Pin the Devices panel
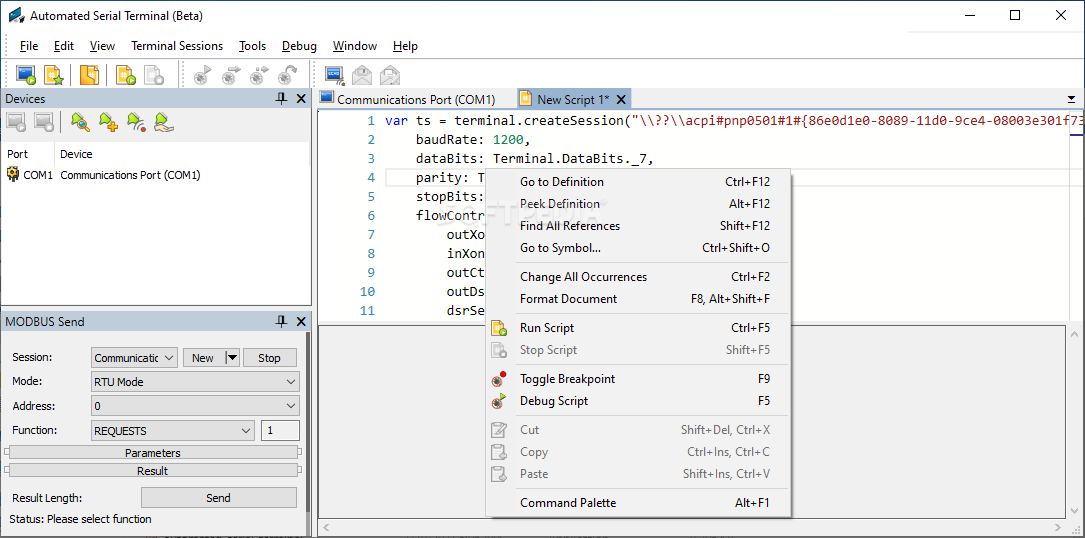This screenshot has width=1085, height=538. (281, 99)
